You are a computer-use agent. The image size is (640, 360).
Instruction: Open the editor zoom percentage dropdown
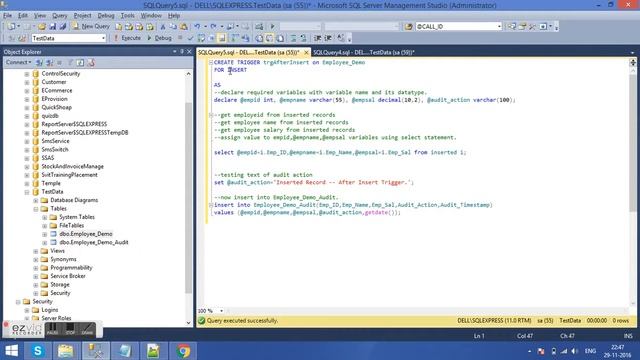221,311
